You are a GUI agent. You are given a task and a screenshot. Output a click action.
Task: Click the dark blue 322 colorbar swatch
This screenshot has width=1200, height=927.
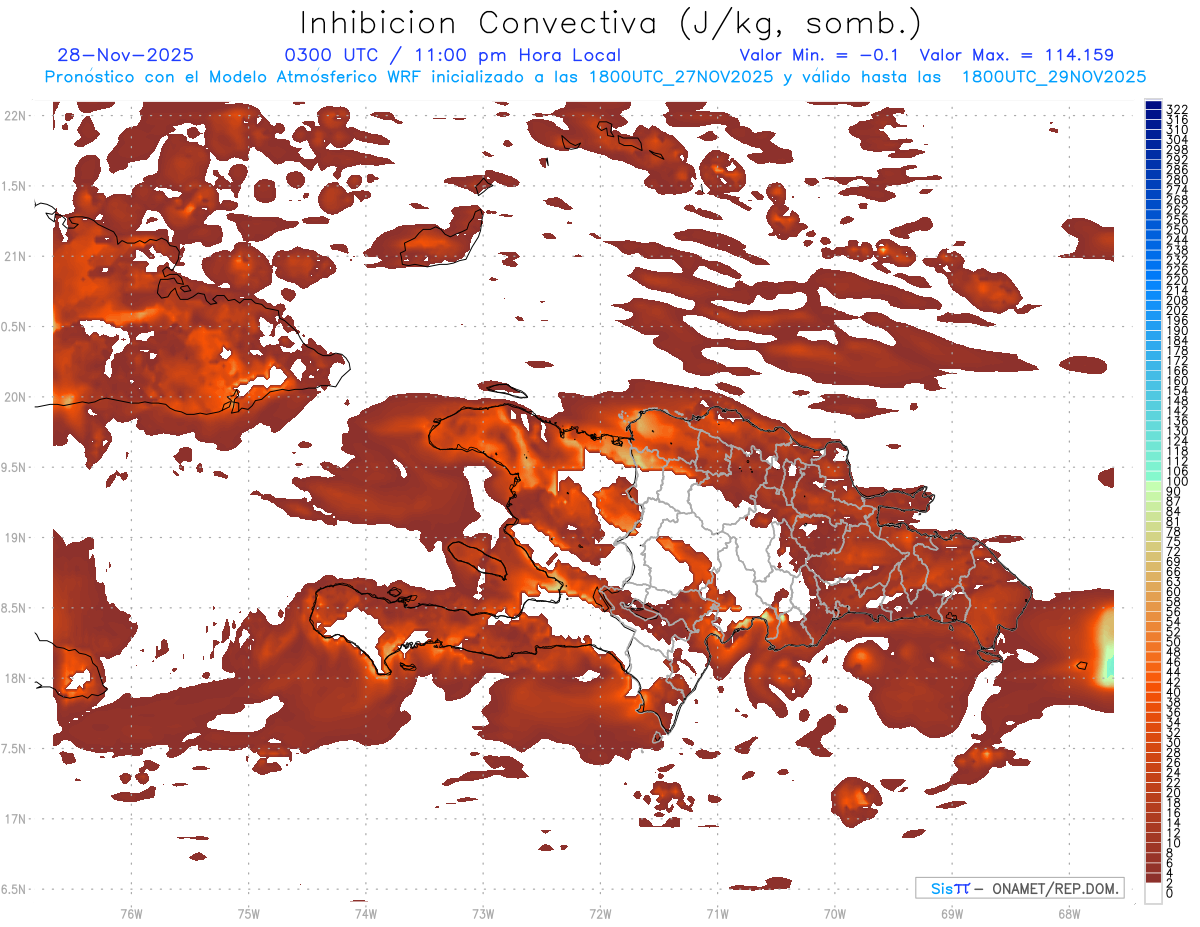click(x=1154, y=106)
